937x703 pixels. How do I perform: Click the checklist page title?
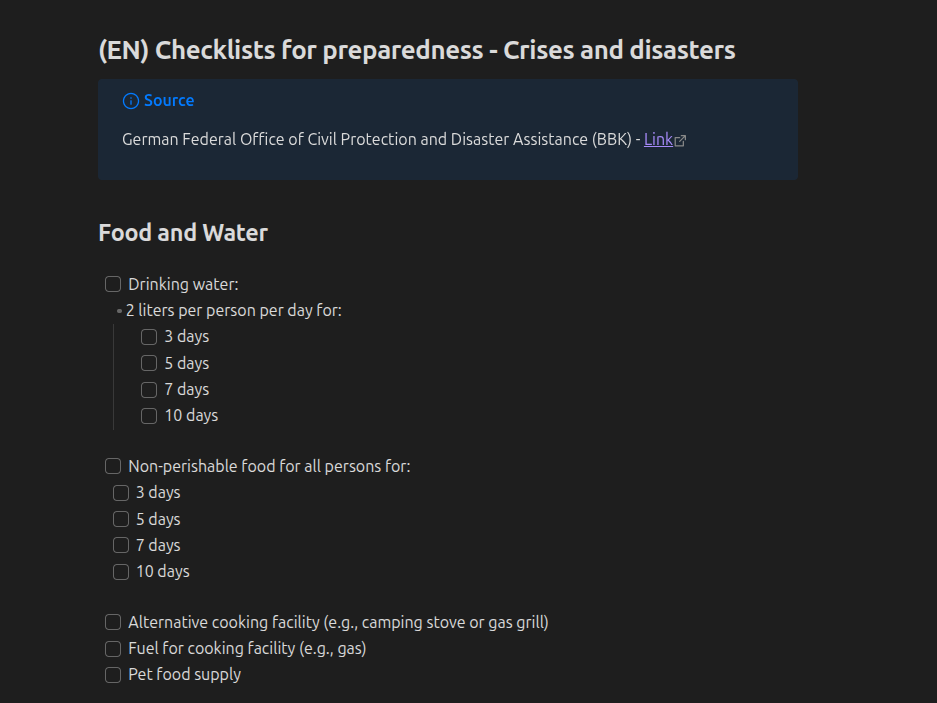click(416, 50)
